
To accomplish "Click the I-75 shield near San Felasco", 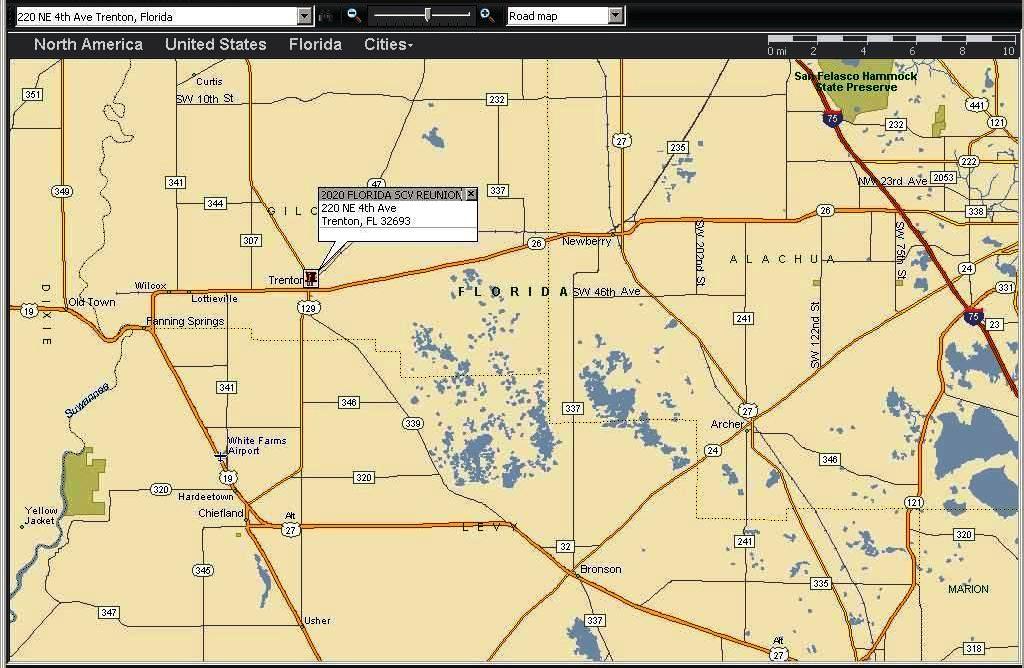I will 832,119.
